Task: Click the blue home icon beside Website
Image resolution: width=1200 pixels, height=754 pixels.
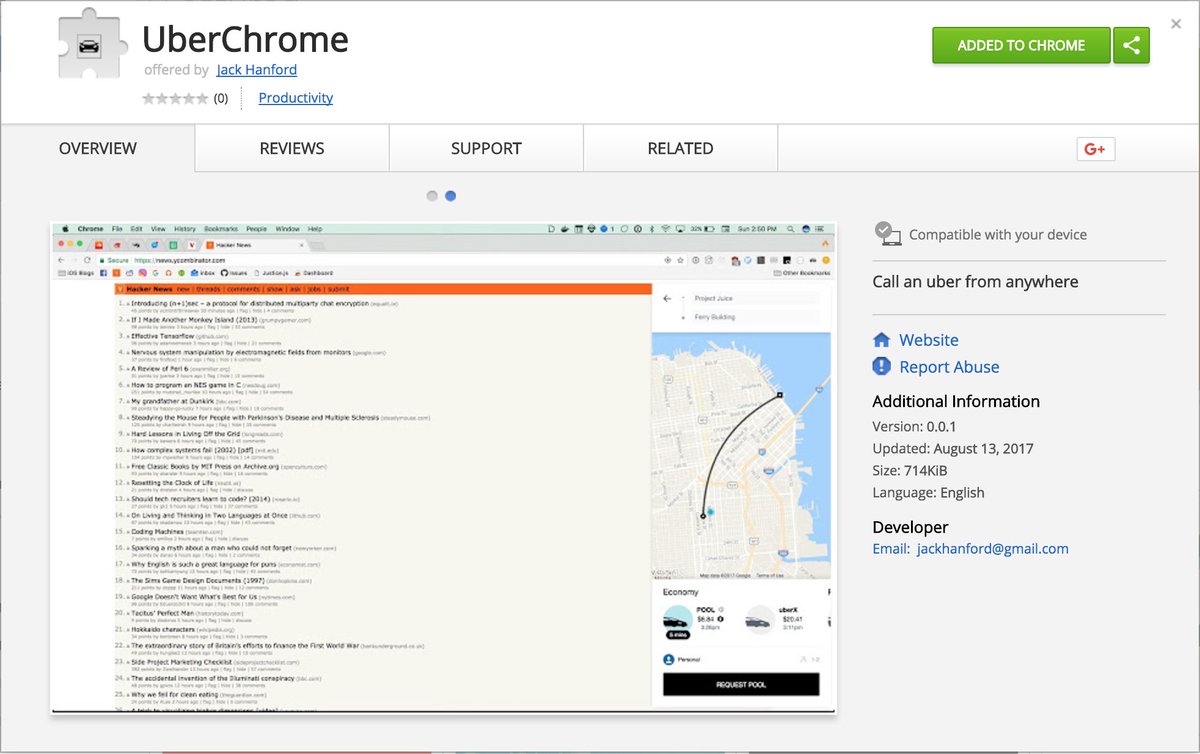Action: 881,340
